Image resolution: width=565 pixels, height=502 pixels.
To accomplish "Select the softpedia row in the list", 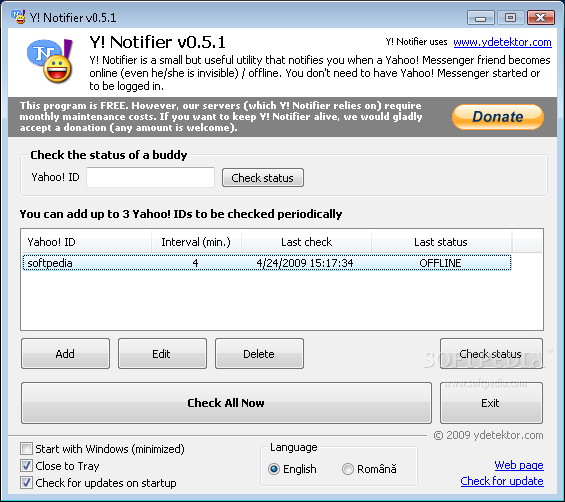I will 267,263.
